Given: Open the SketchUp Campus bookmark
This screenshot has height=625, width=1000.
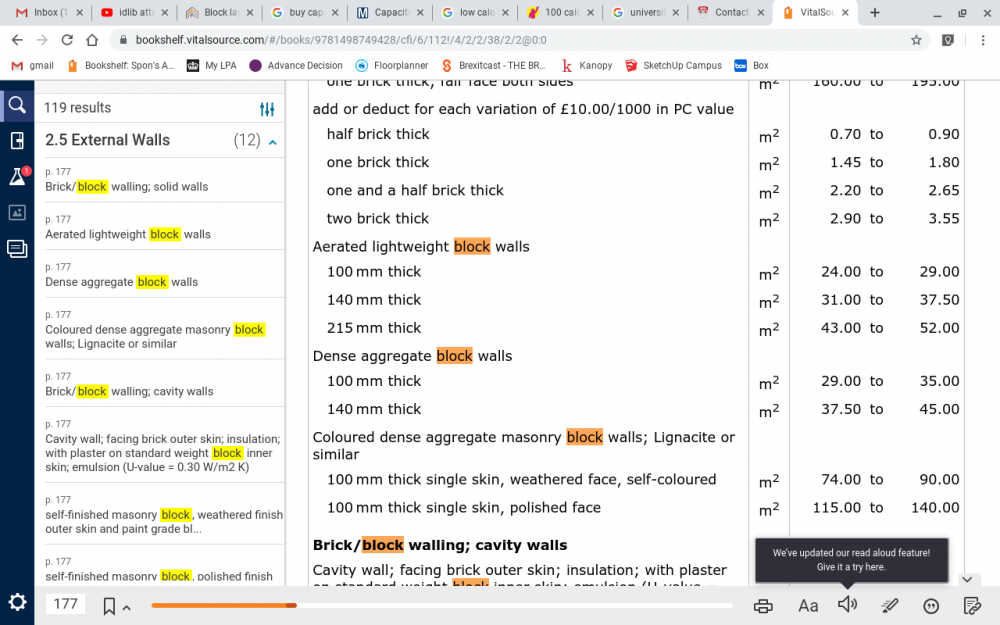Looking at the screenshot, I should tap(673, 65).
